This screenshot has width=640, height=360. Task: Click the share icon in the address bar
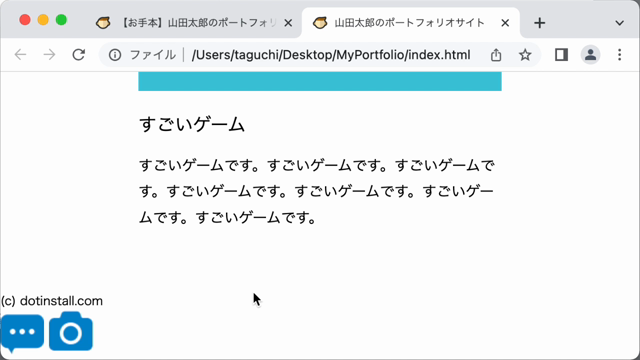[496, 55]
